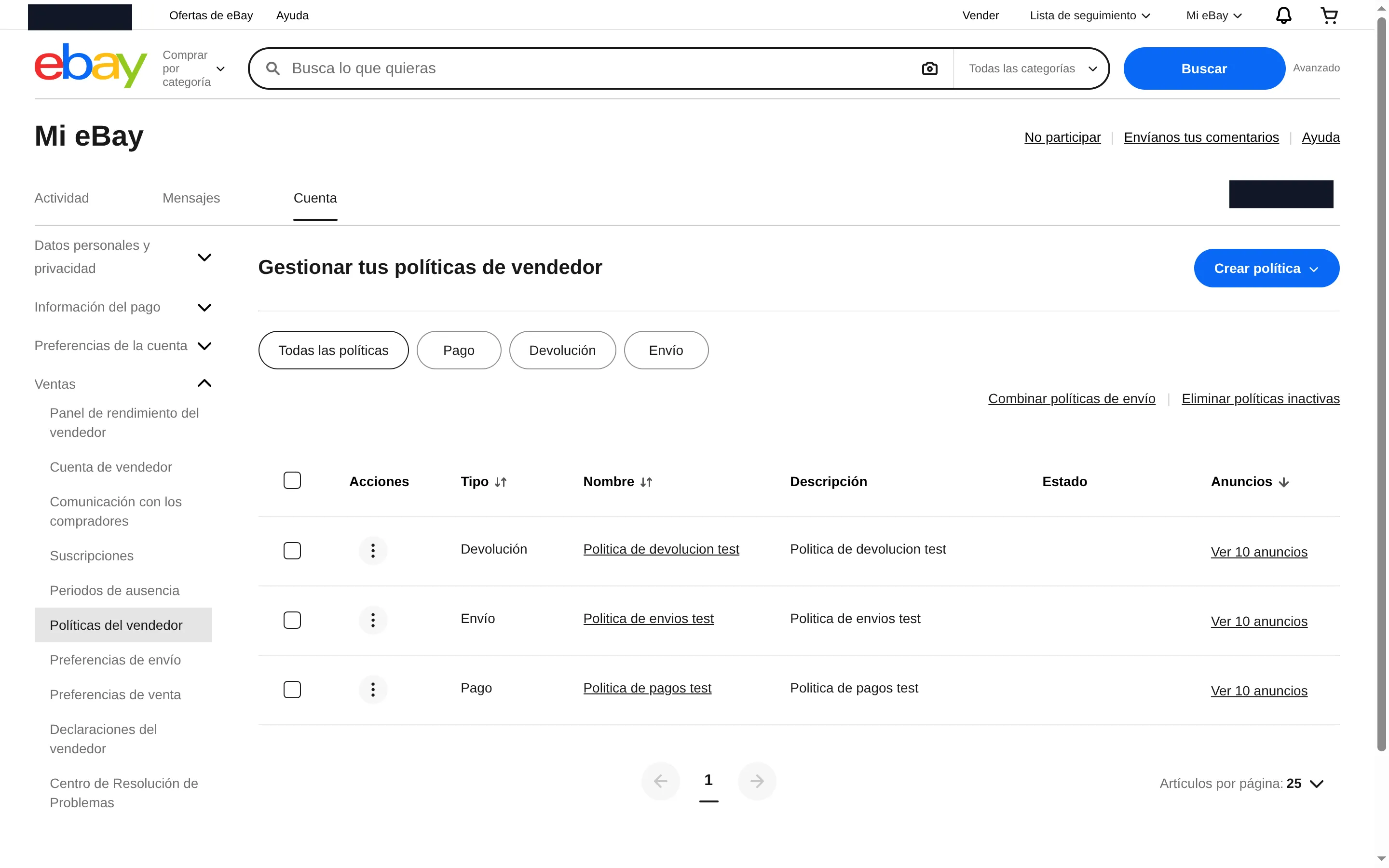The image size is (1389, 868).
Task: View 10 anuncios for Envío policy
Action: coord(1259,621)
